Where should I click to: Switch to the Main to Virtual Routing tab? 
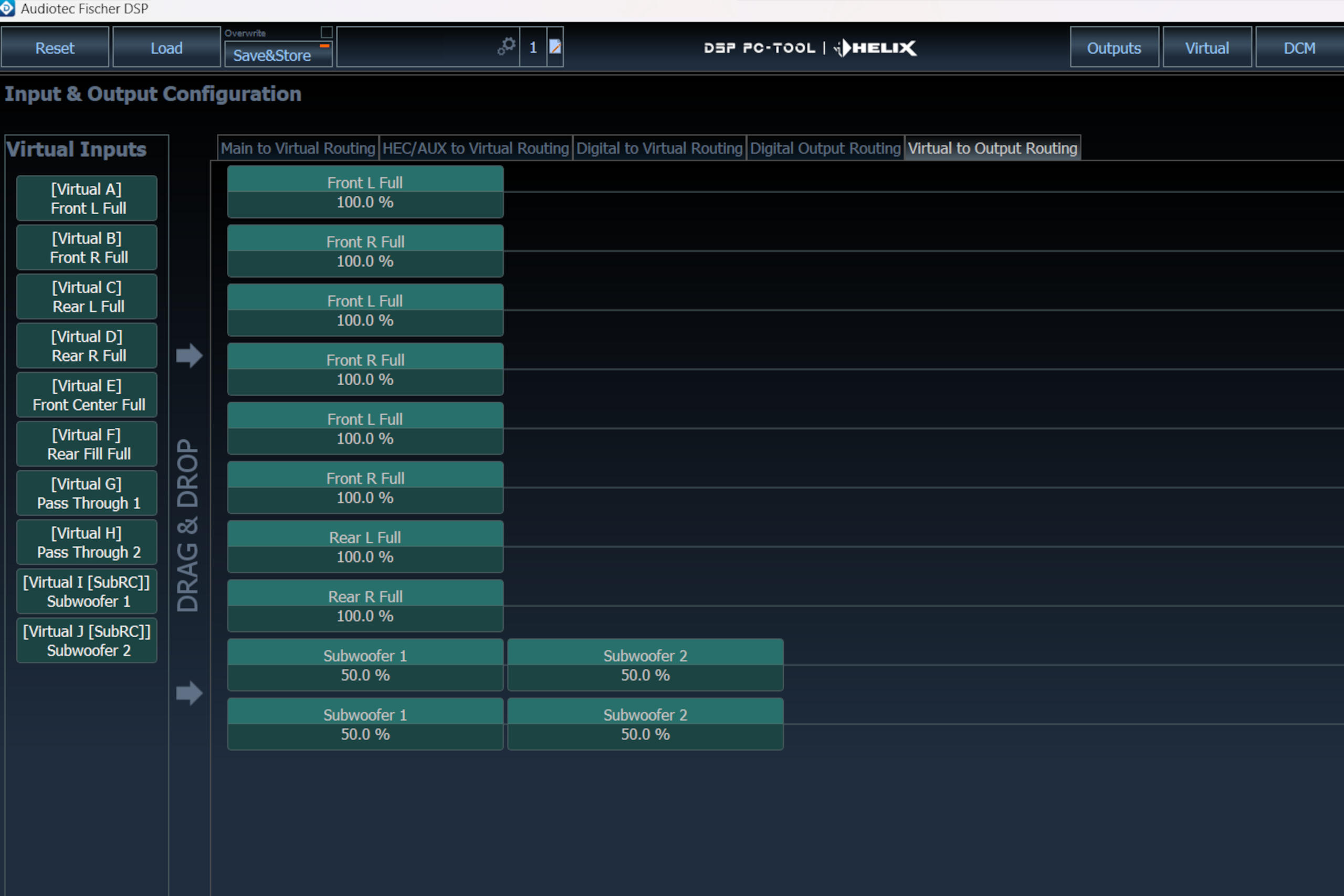(x=298, y=148)
